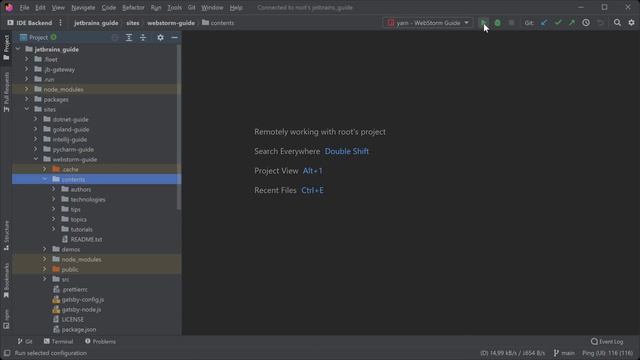Hide the Project tool window
The height and width of the screenshot is (360, 640).
174,38
